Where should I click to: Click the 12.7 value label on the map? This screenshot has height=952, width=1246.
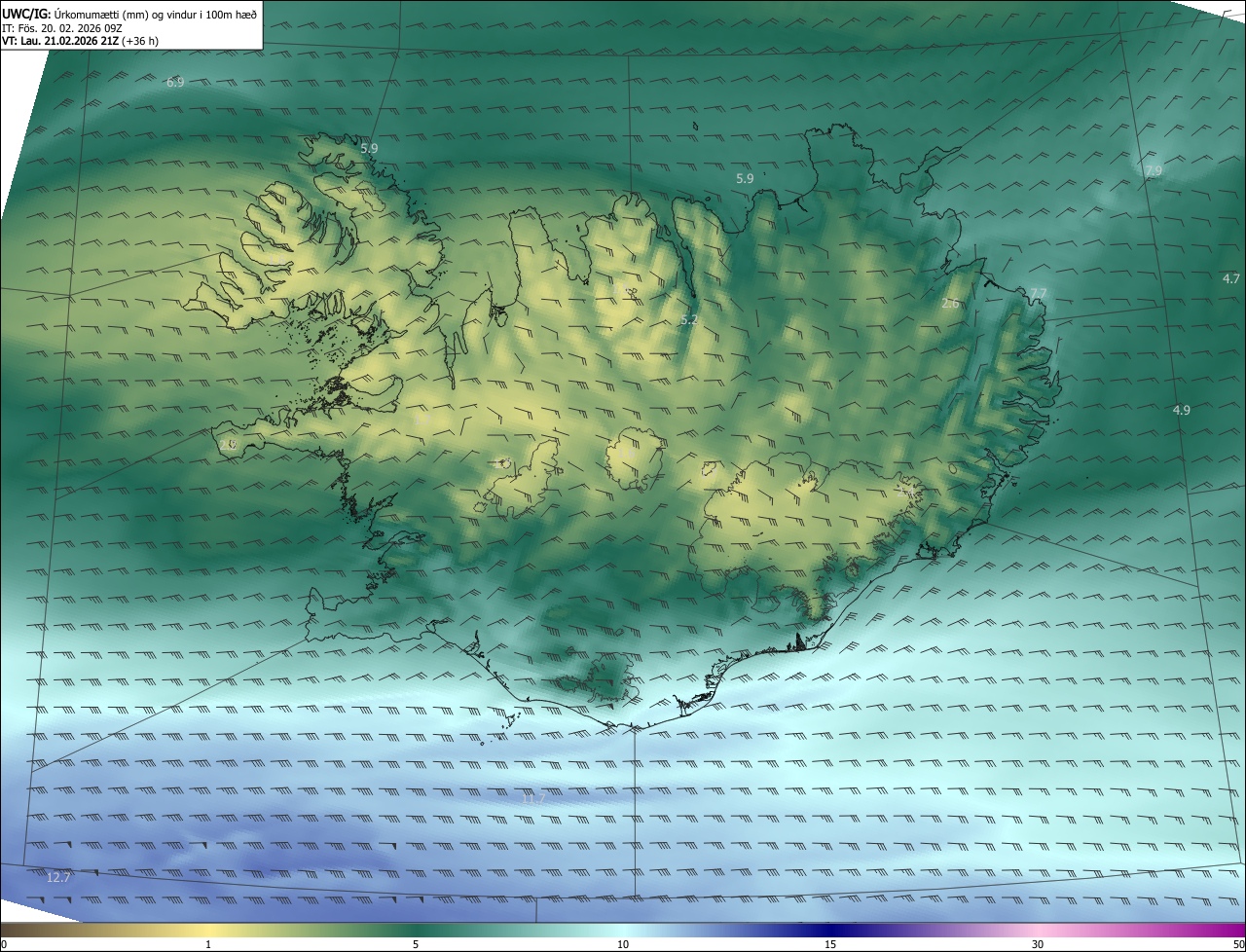tap(58, 877)
